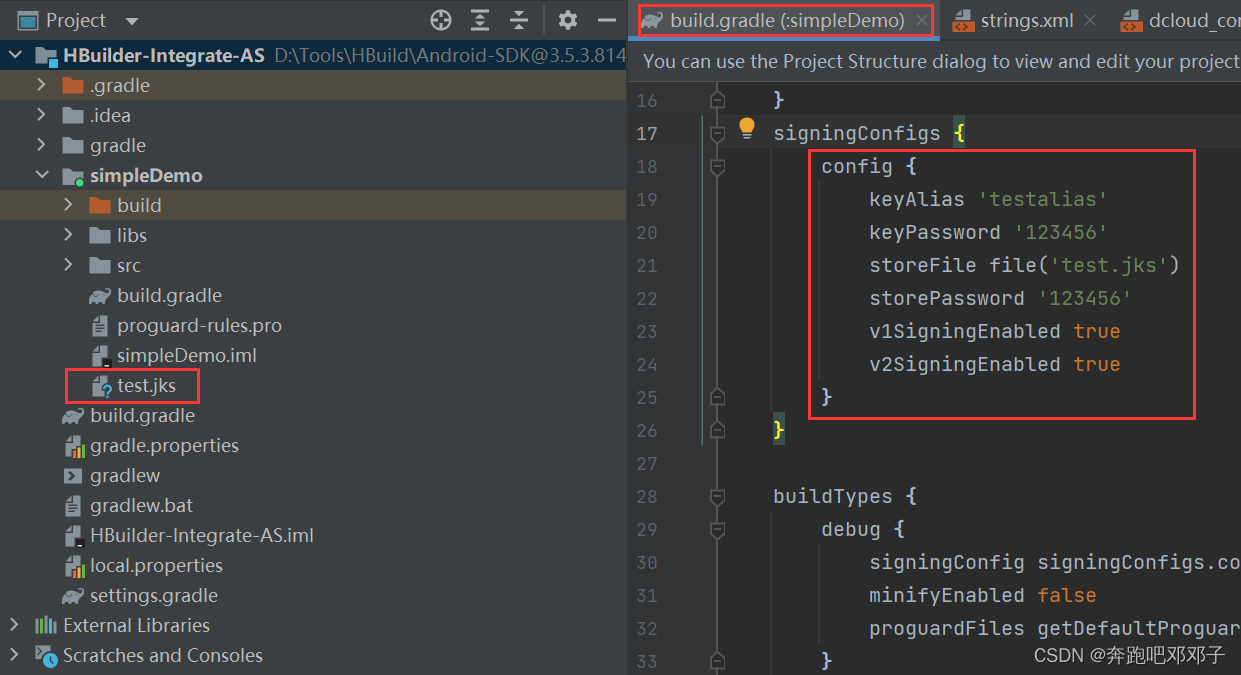Click the Scratches and Consoles icon
The width and height of the screenshot is (1241, 675).
tap(45, 655)
